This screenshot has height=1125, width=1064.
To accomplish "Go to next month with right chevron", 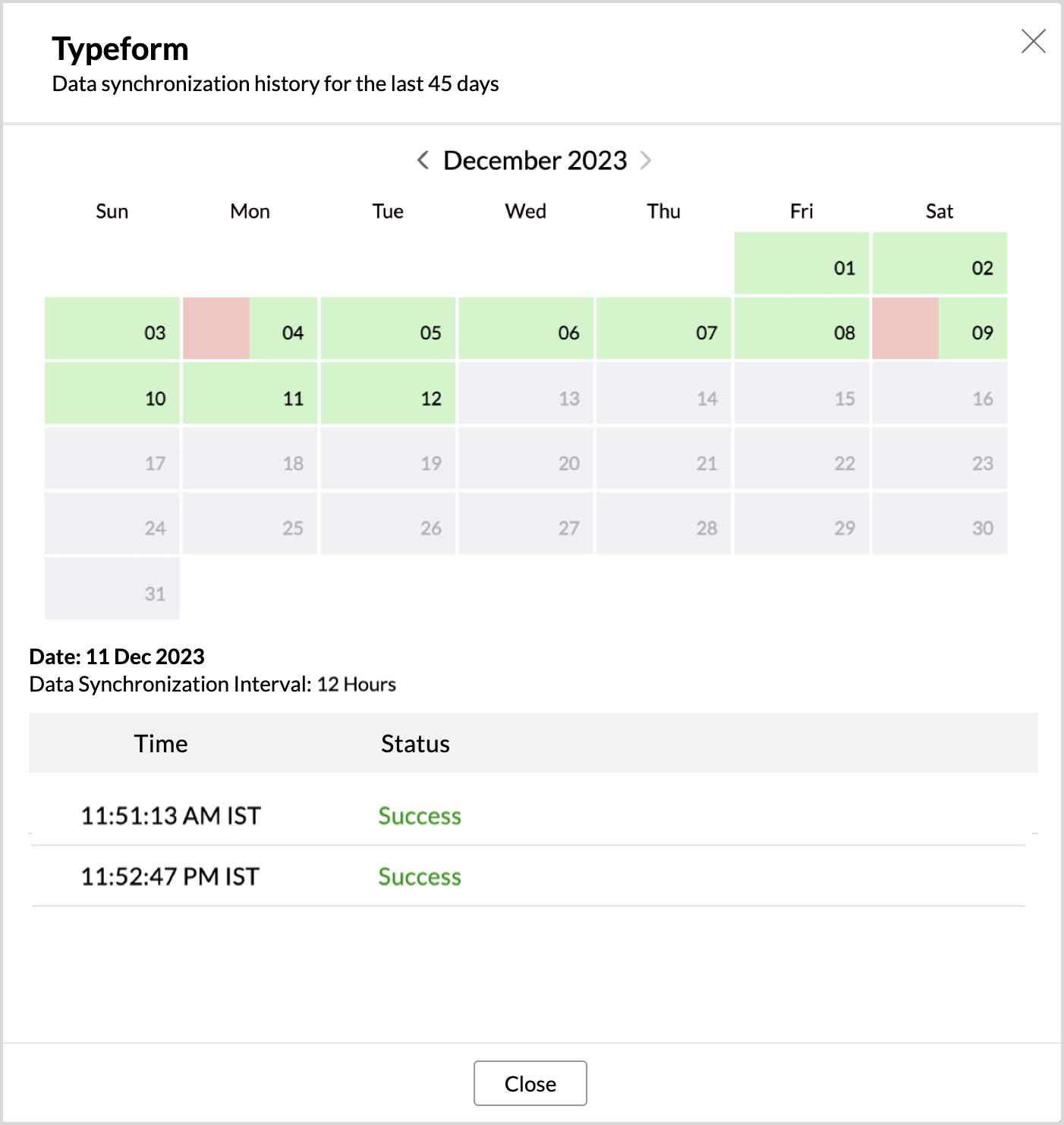I will (646, 160).
